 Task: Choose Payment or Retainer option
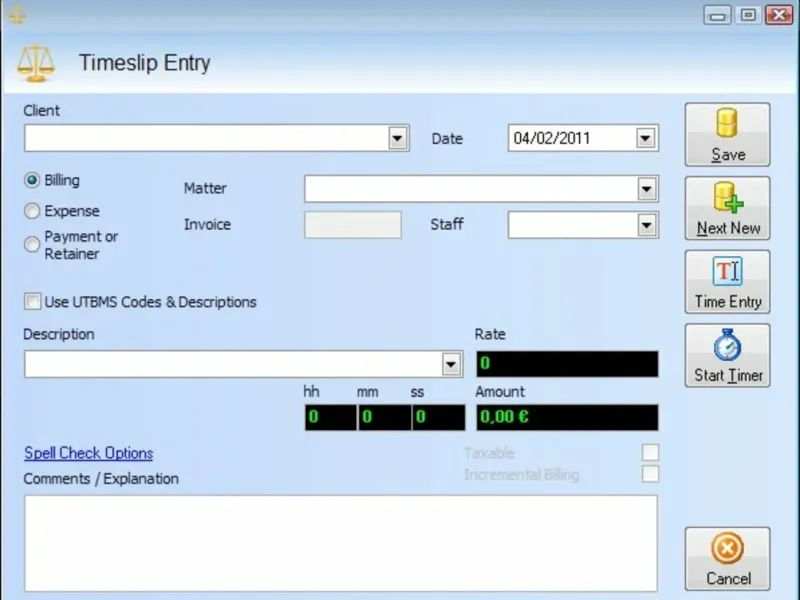point(32,244)
